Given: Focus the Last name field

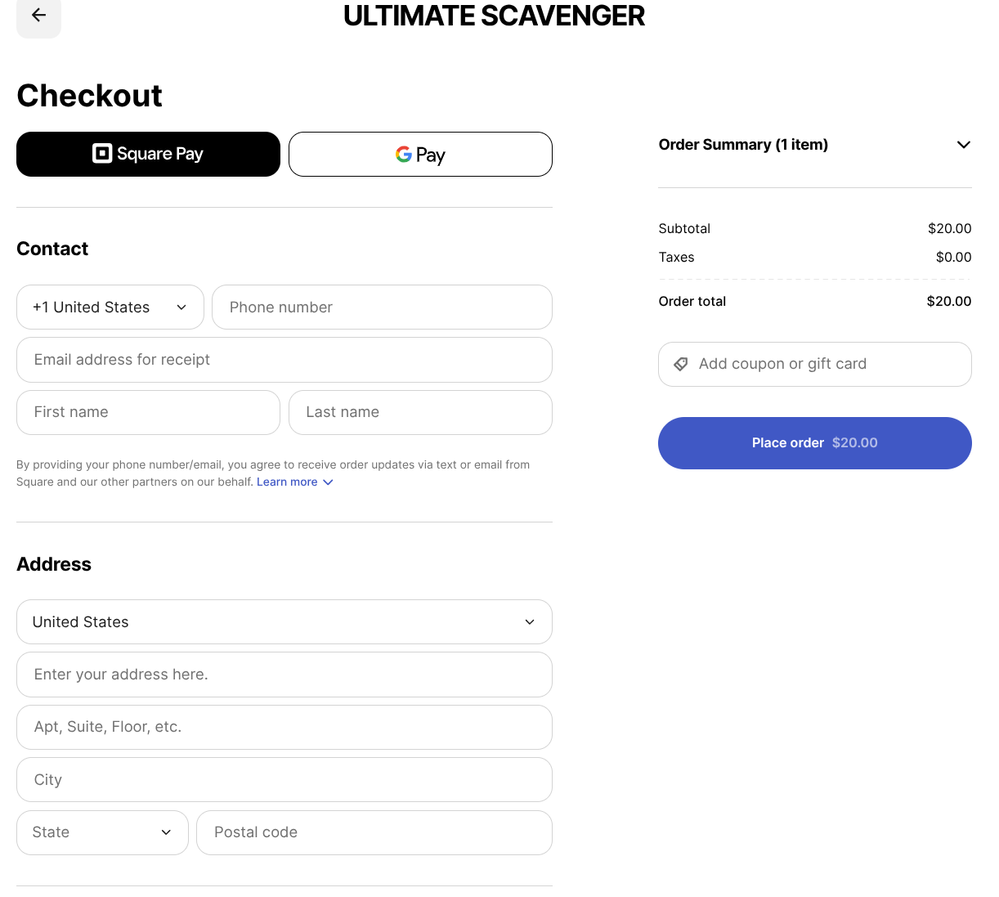Looking at the screenshot, I should coord(420,412).
